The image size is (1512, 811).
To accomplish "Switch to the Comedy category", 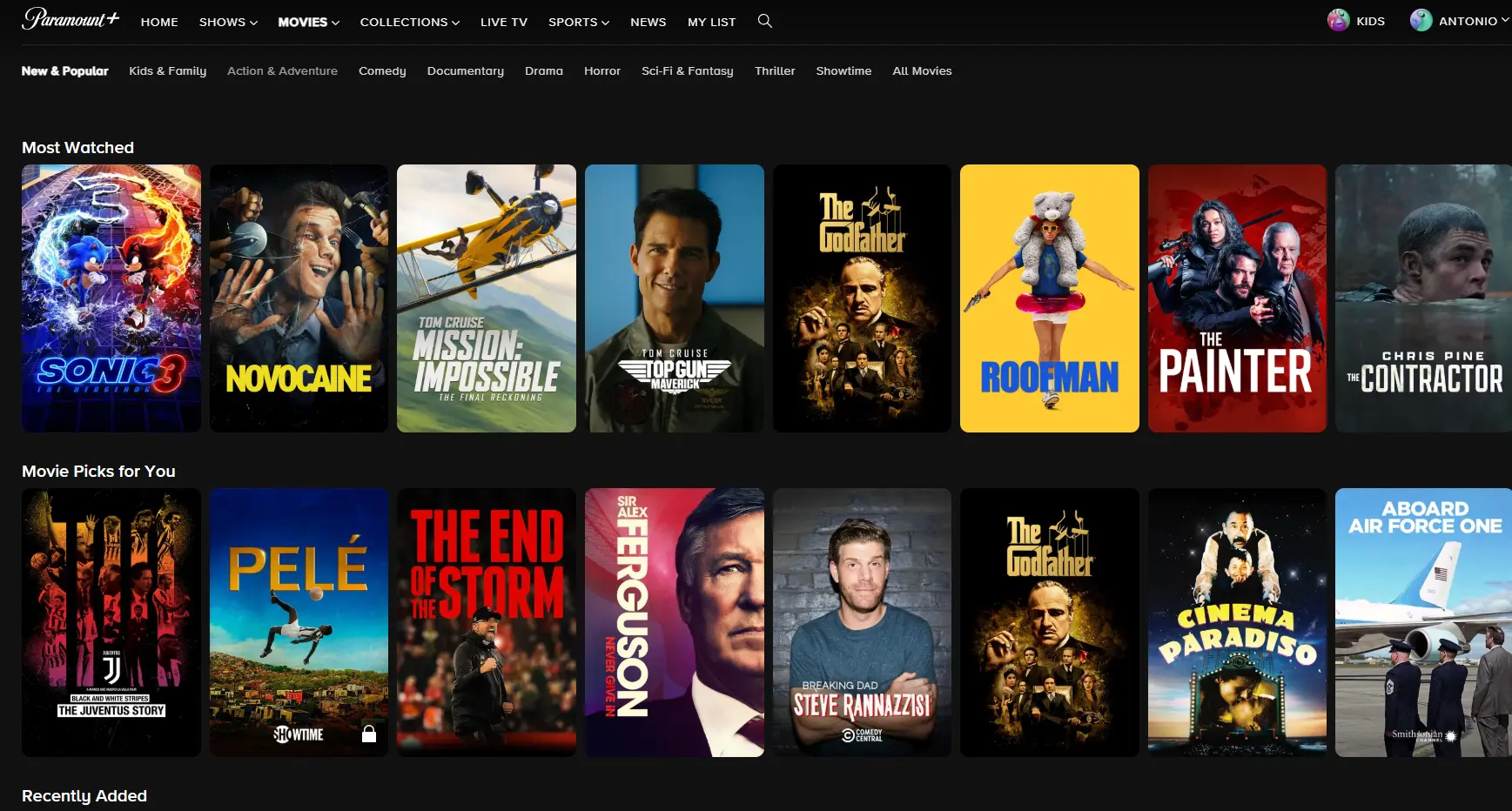I will [x=382, y=70].
